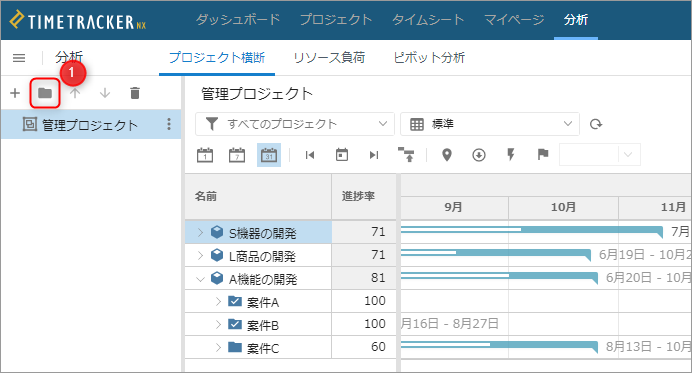Select the monthly (31) calendar scale icon
Image resolution: width=692 pixels, height=373 pixels.
[x=269, y=155]
